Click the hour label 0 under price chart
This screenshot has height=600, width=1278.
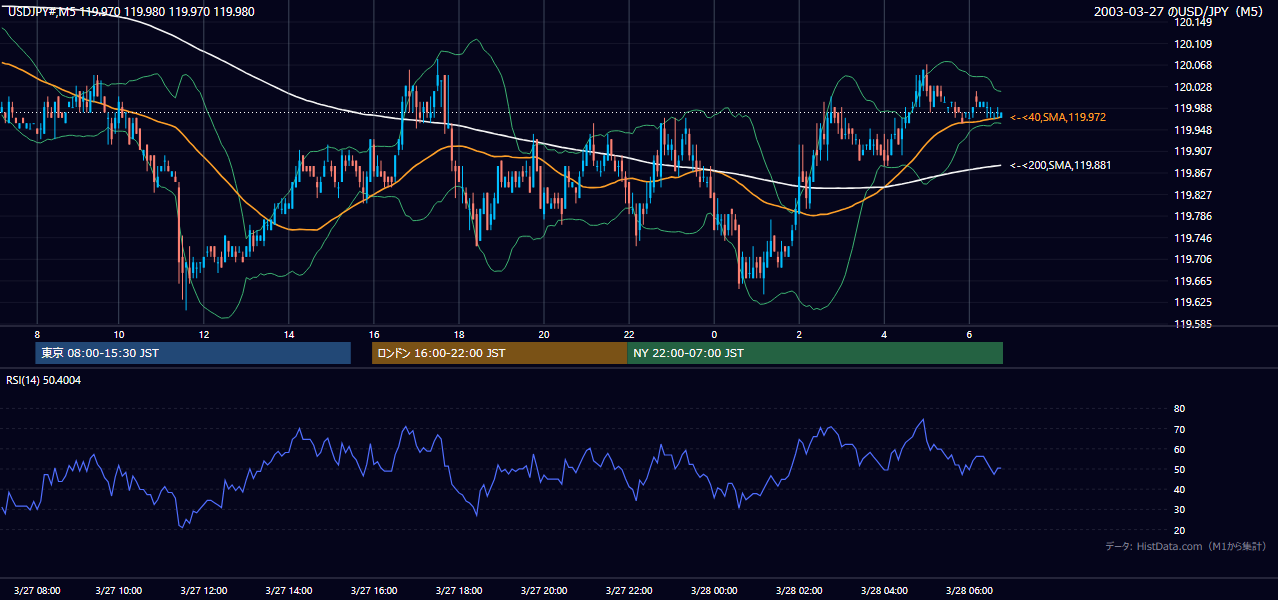click(x=714, y=333)
